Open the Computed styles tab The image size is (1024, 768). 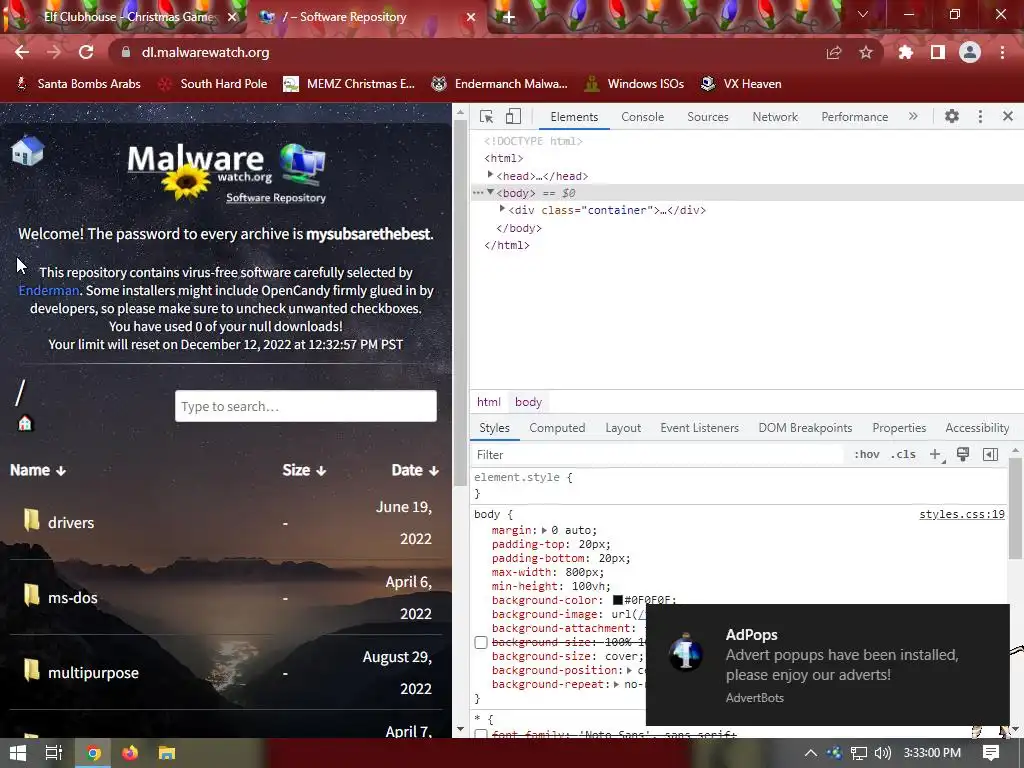click(x=557, y=428)
